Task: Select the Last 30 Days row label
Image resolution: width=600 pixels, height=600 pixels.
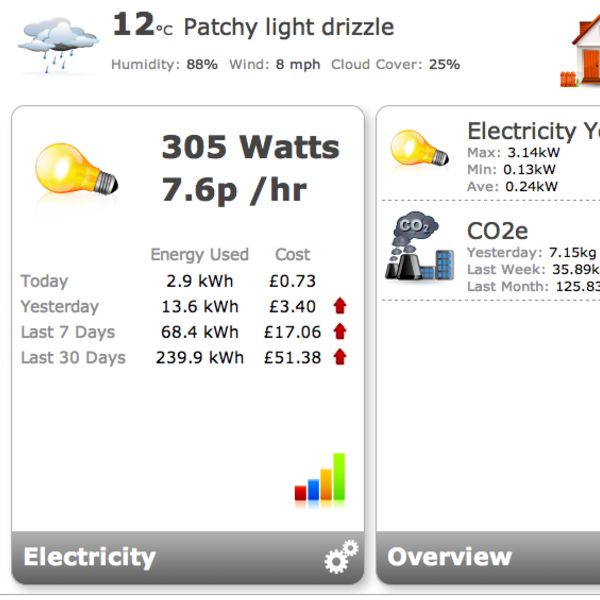Action: (73, 357)
